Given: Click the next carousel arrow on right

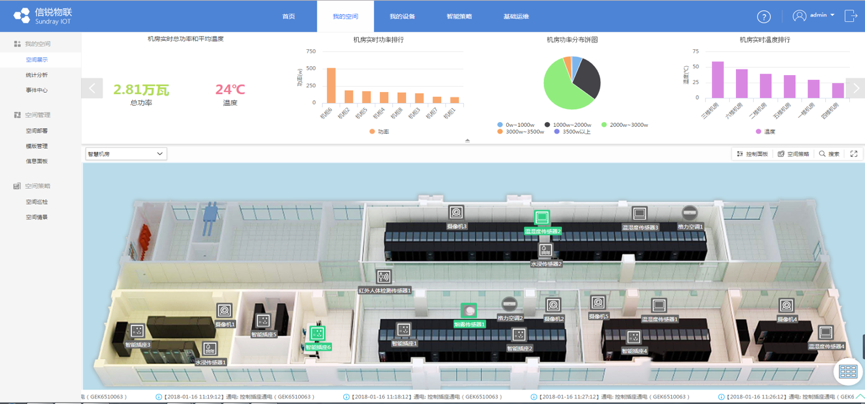Looking at the screenshot, I should coord(854,89).
